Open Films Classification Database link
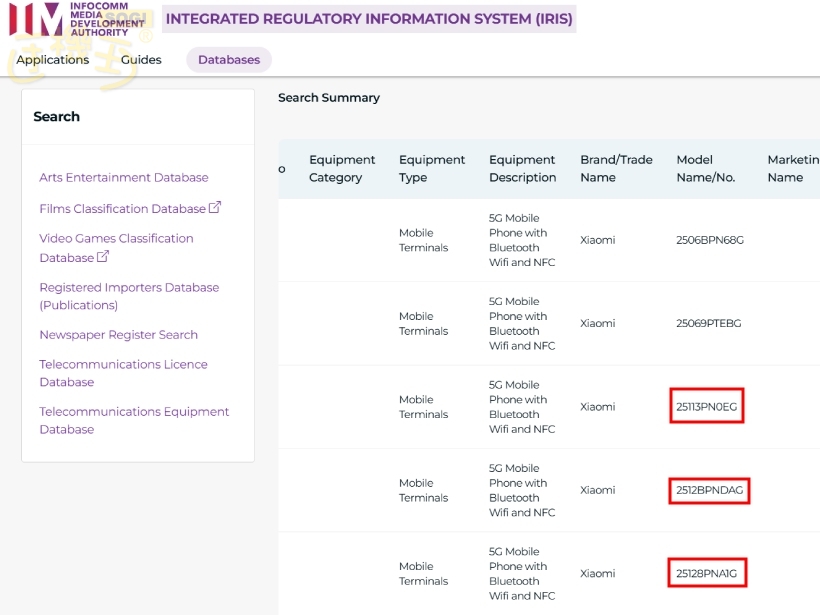The height and width of the screenshot is (615, 820). pyautogui.click(x=122, y=209)
